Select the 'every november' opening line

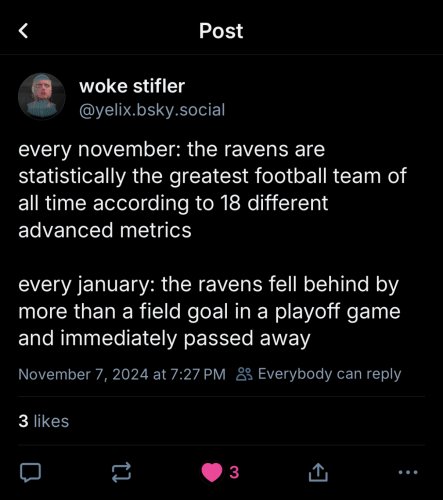(x=171, y=149)
